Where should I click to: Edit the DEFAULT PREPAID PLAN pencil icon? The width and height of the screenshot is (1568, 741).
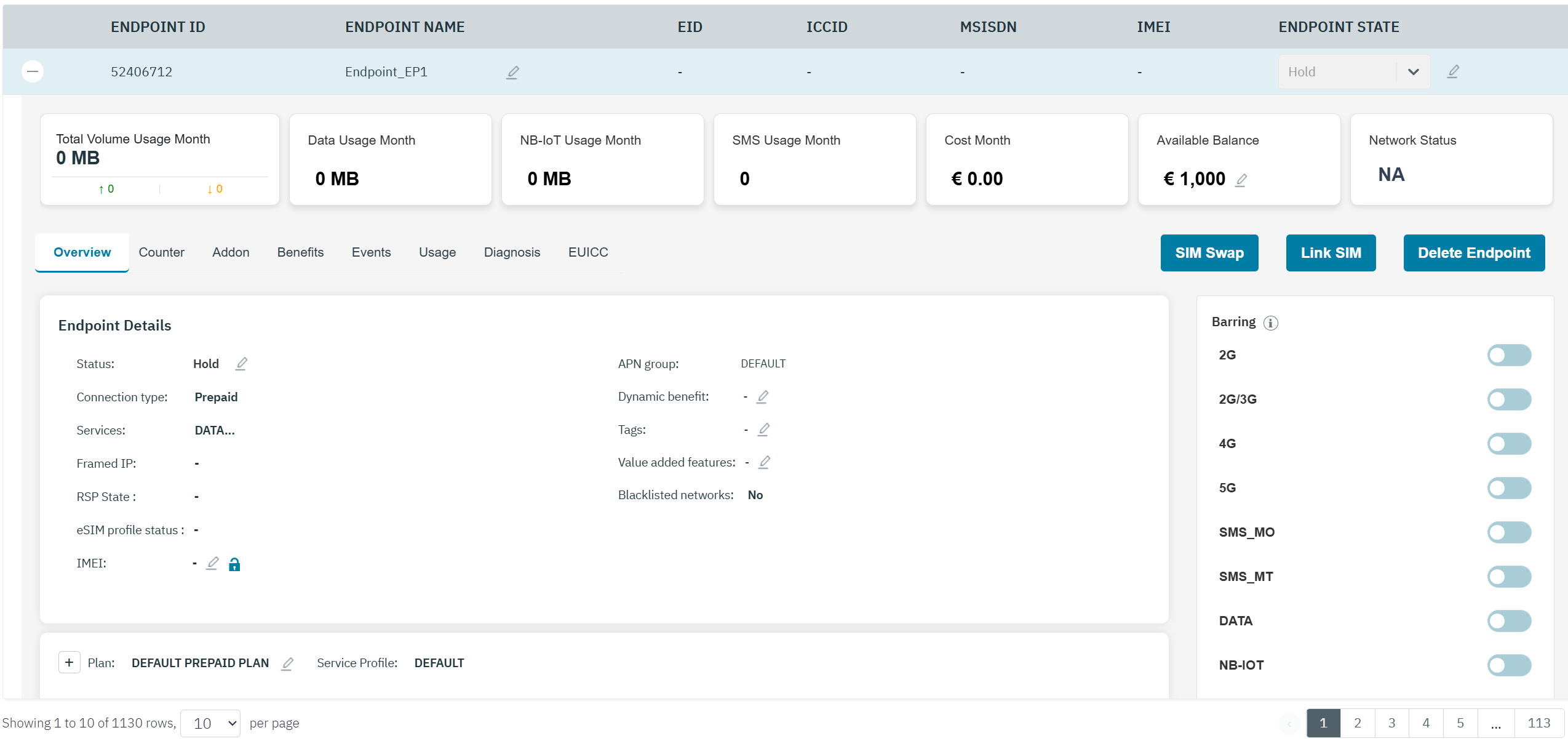point(287,663)
